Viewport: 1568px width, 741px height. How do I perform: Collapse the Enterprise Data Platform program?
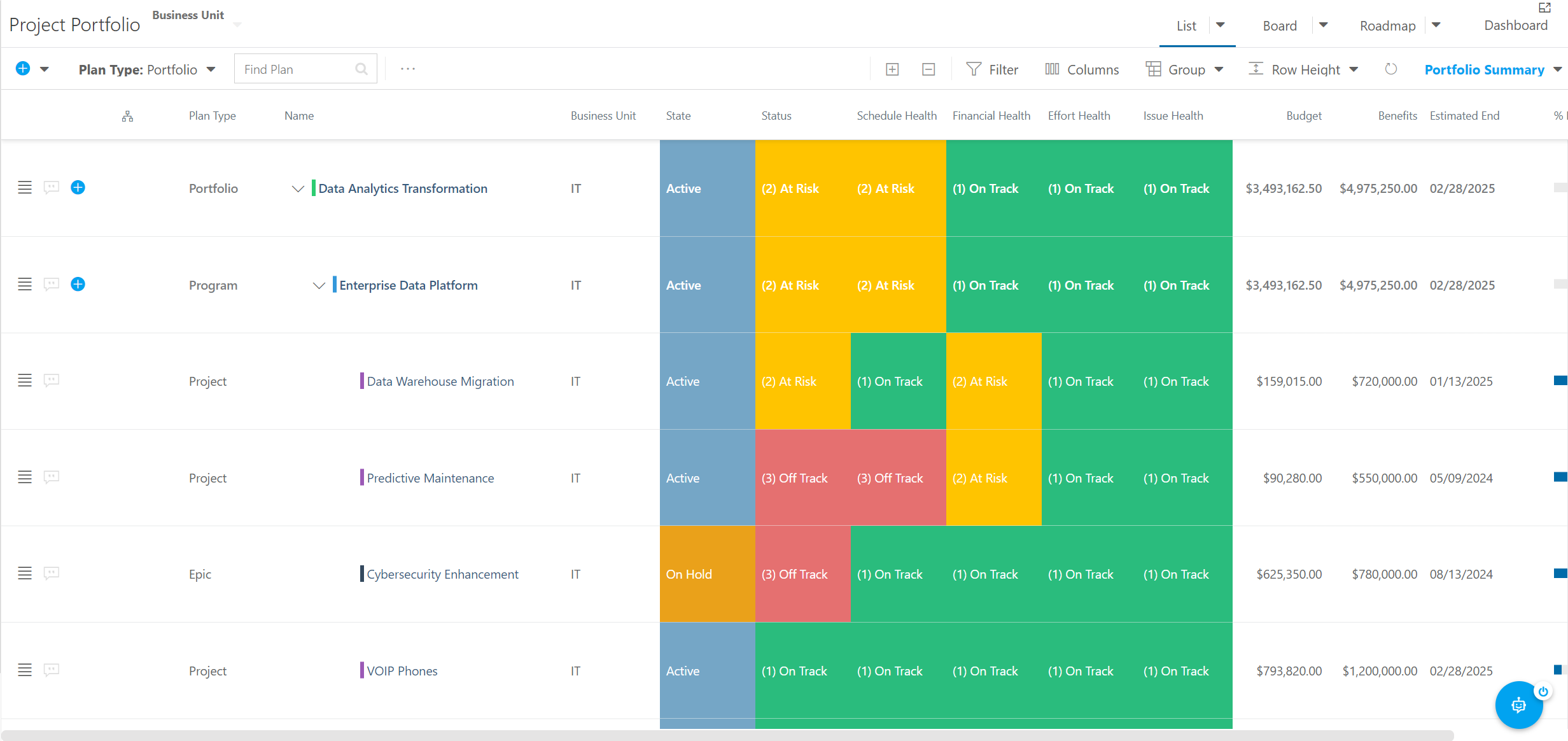pyautogui.click(x=319, y=285)
